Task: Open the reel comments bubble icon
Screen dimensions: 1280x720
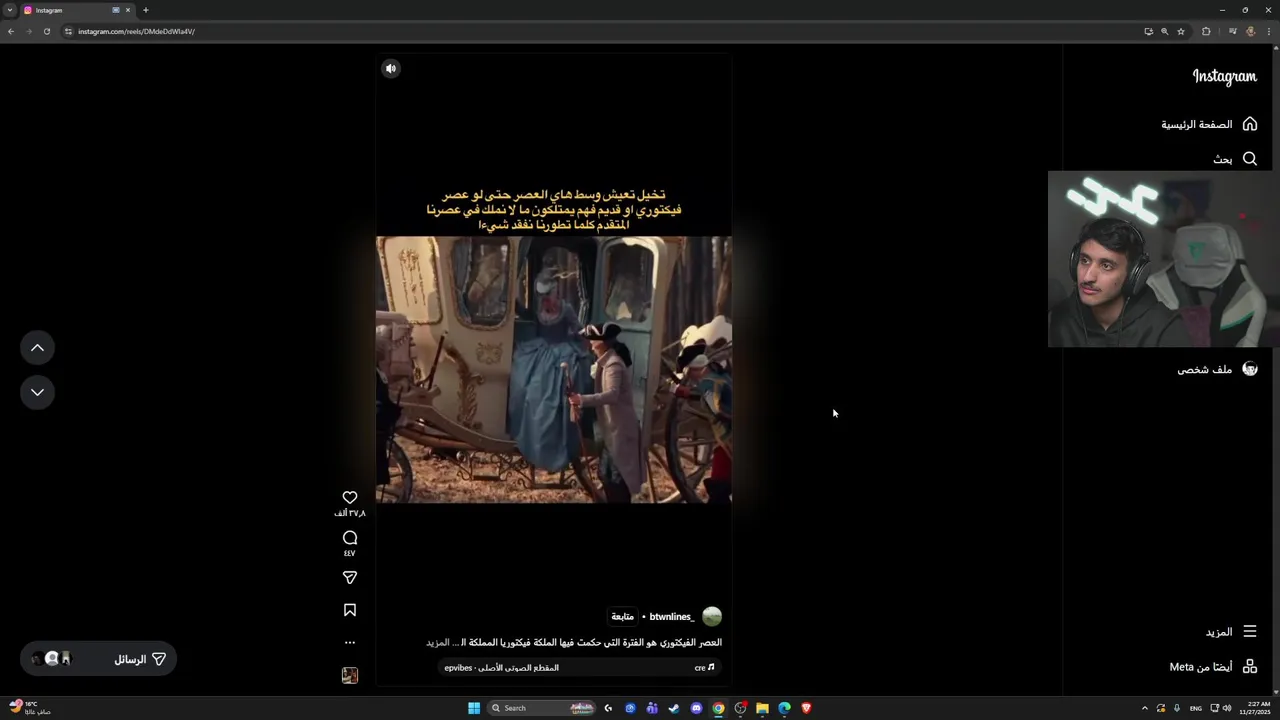Action: pyautogui.click(x=350, y=538)
